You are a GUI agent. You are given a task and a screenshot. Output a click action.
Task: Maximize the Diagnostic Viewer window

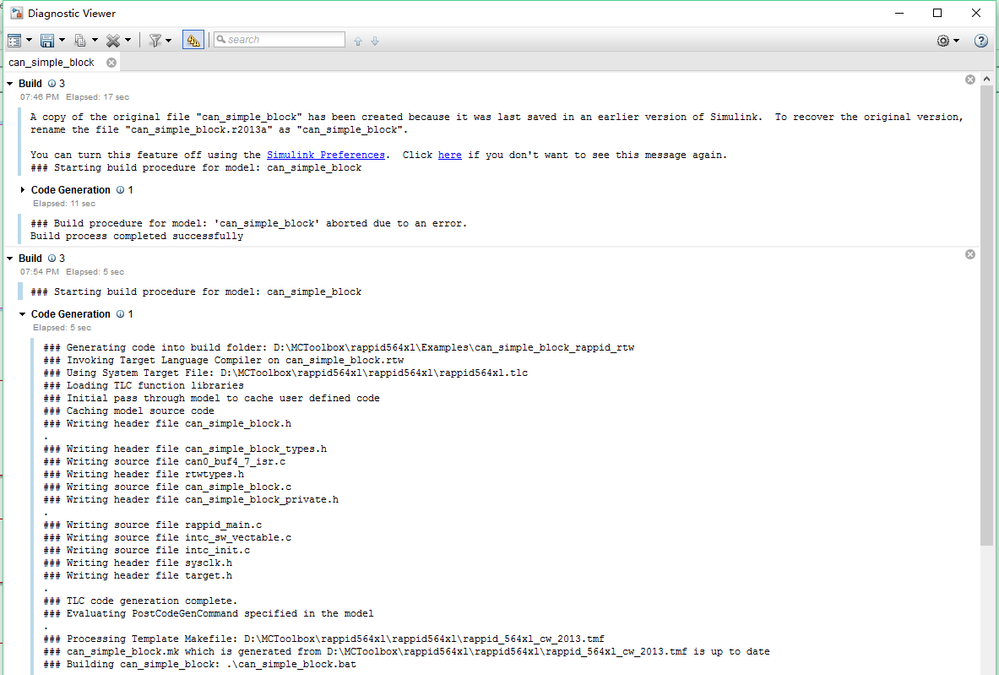click(937, 13)
